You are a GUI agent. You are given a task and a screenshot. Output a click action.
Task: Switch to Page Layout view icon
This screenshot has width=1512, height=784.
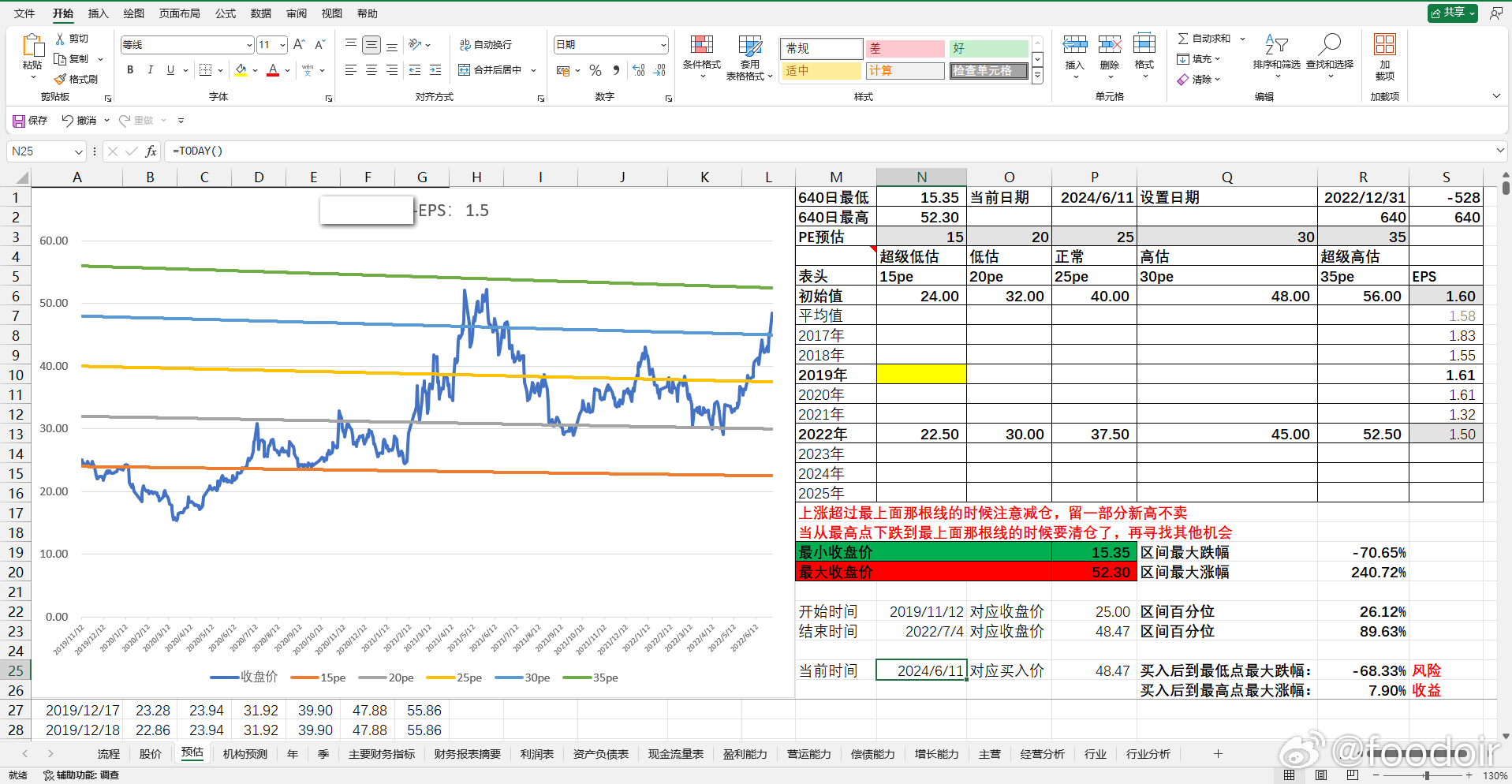[1321, 775]
